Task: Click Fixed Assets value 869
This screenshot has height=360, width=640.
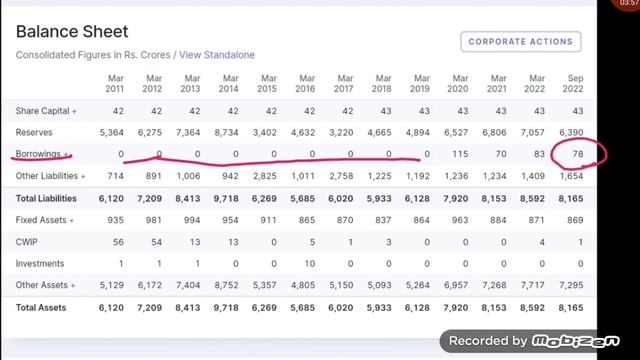Action: [x=575, y=220]
